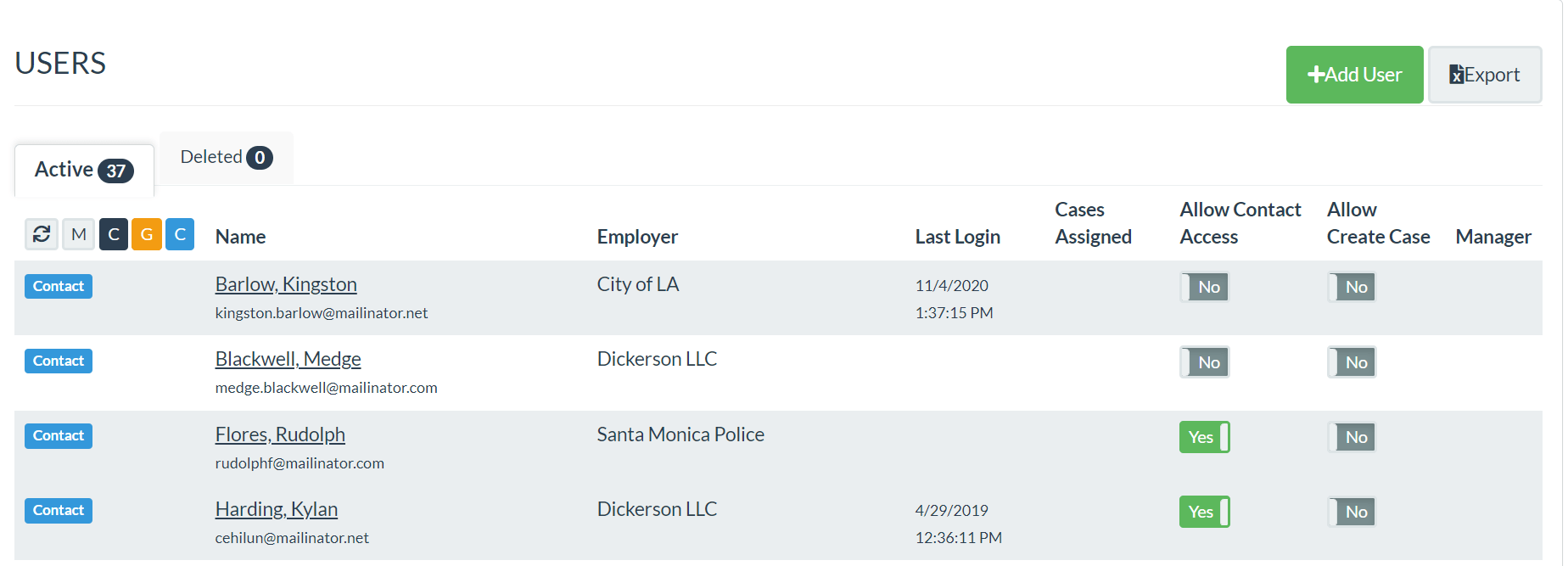Click the blue C filter icon

tap(179, 234)
